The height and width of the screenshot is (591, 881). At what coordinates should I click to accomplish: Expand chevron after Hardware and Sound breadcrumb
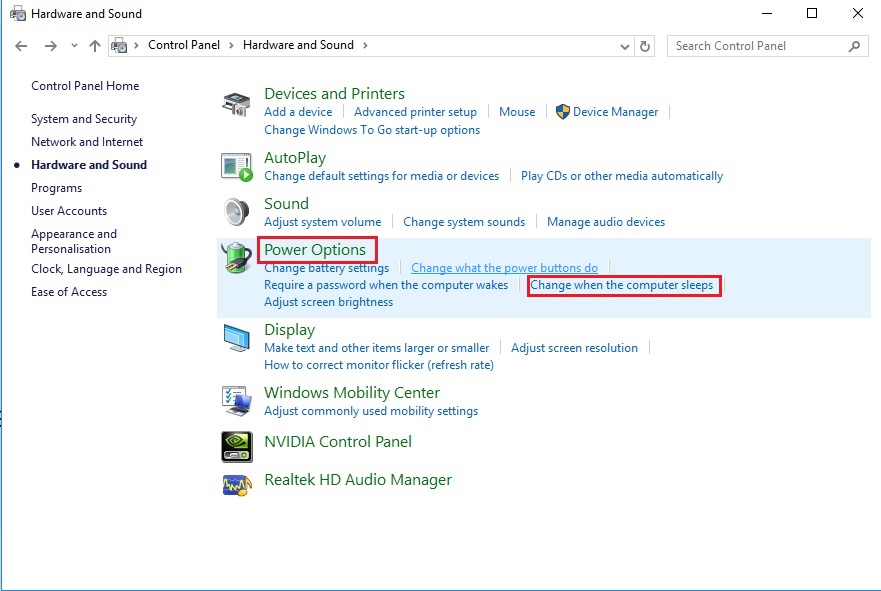coord(365,46)
